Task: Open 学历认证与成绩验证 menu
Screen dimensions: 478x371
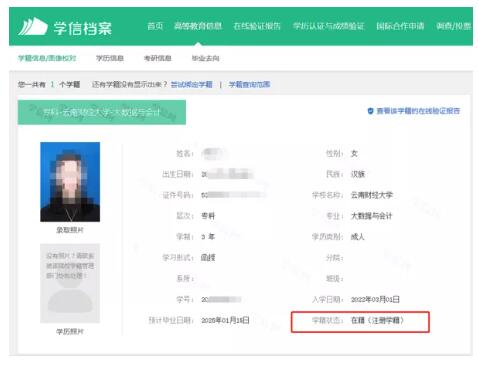Action: tap(328, 26)
